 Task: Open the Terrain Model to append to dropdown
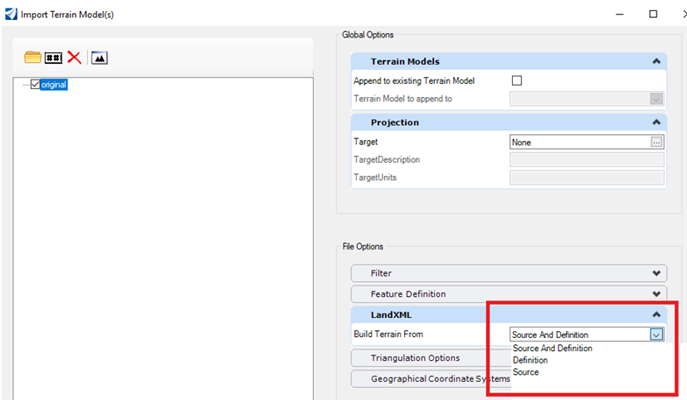click(x=656, y=99)
